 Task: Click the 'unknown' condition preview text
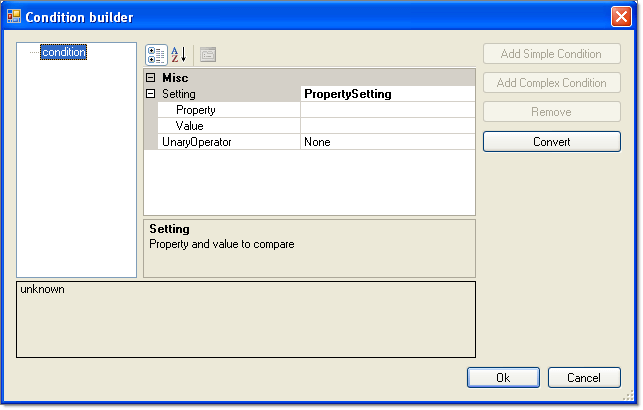[42, 289]
